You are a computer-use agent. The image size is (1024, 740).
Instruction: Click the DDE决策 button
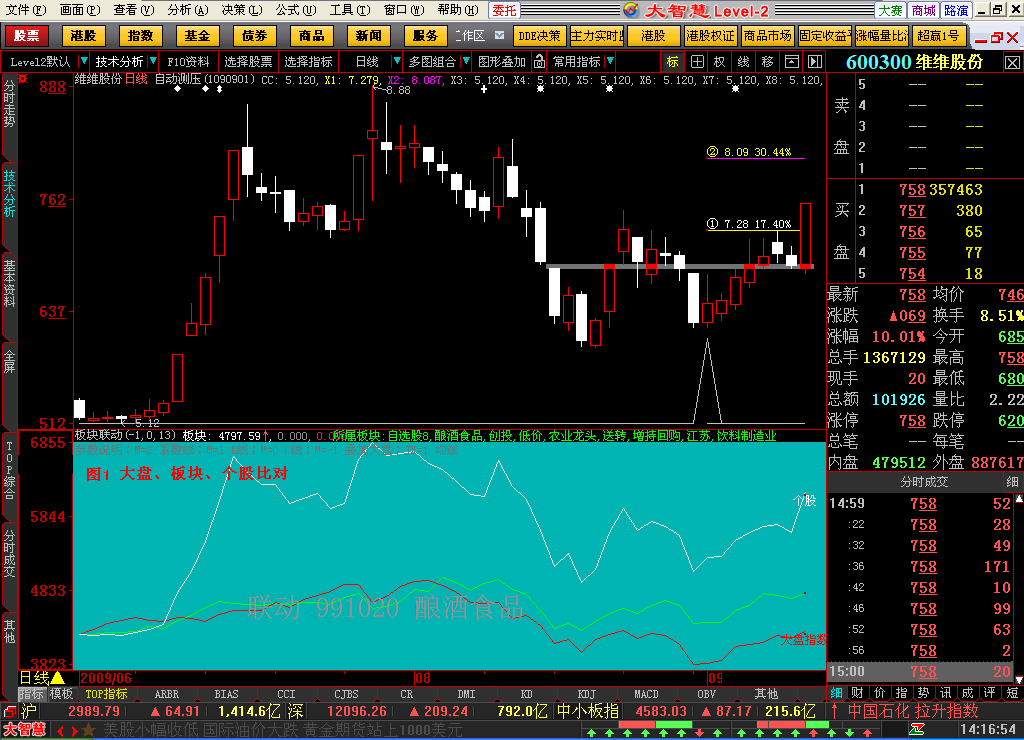pyautogui.click(x=539, y=36)
